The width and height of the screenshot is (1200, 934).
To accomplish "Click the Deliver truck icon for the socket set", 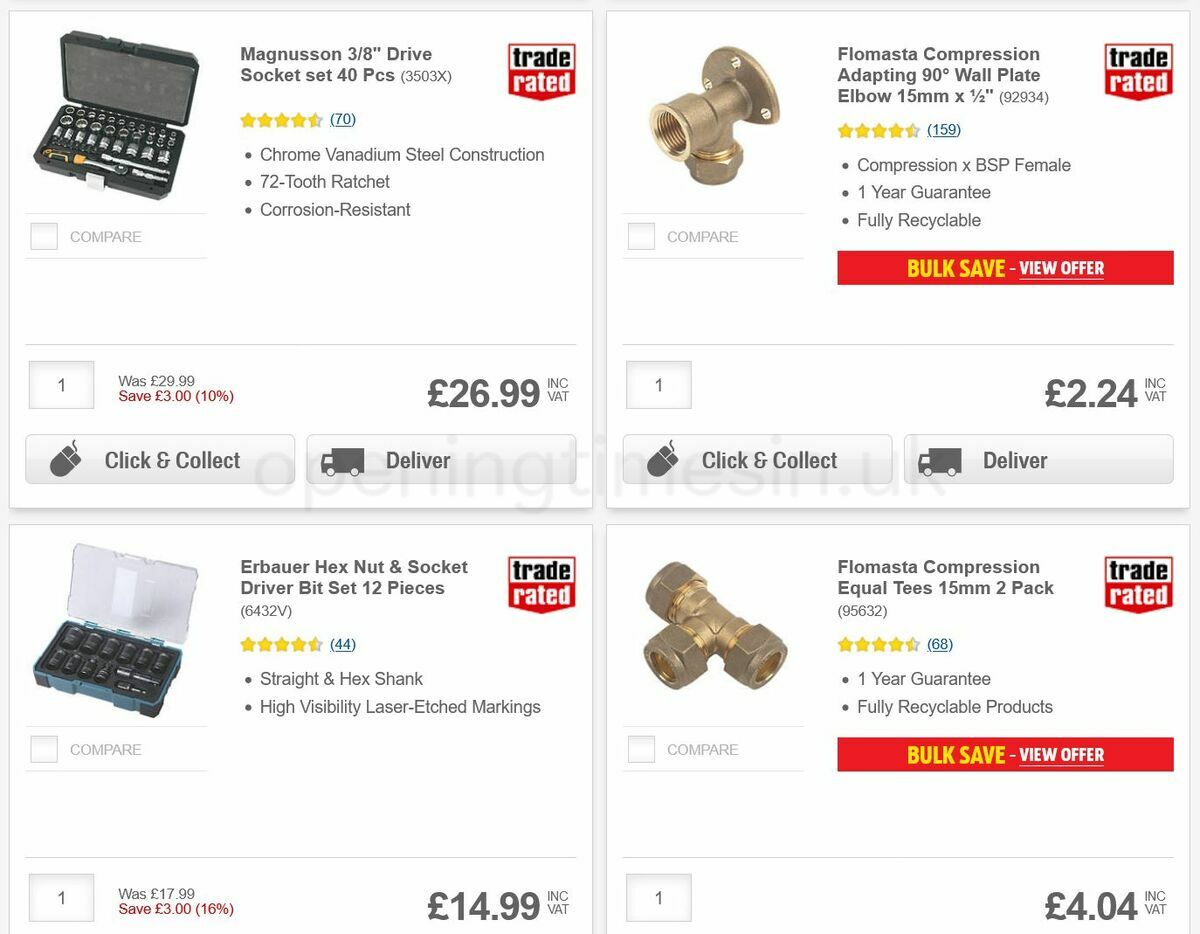I will point(341,460).
